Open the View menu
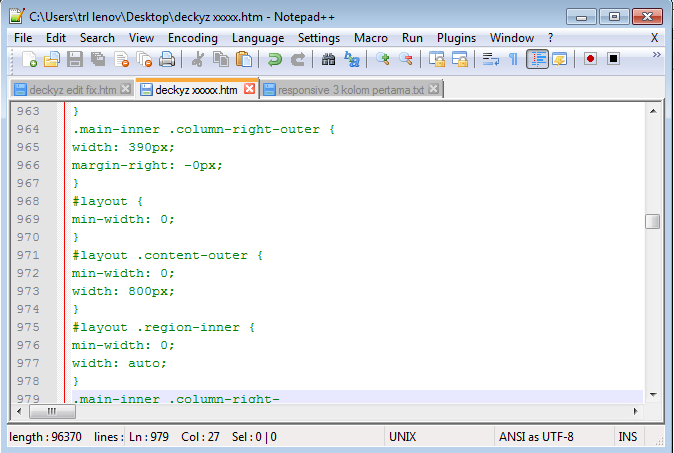Screen dimensions: 674x453 pyautogui.click(x=141, y=38)
